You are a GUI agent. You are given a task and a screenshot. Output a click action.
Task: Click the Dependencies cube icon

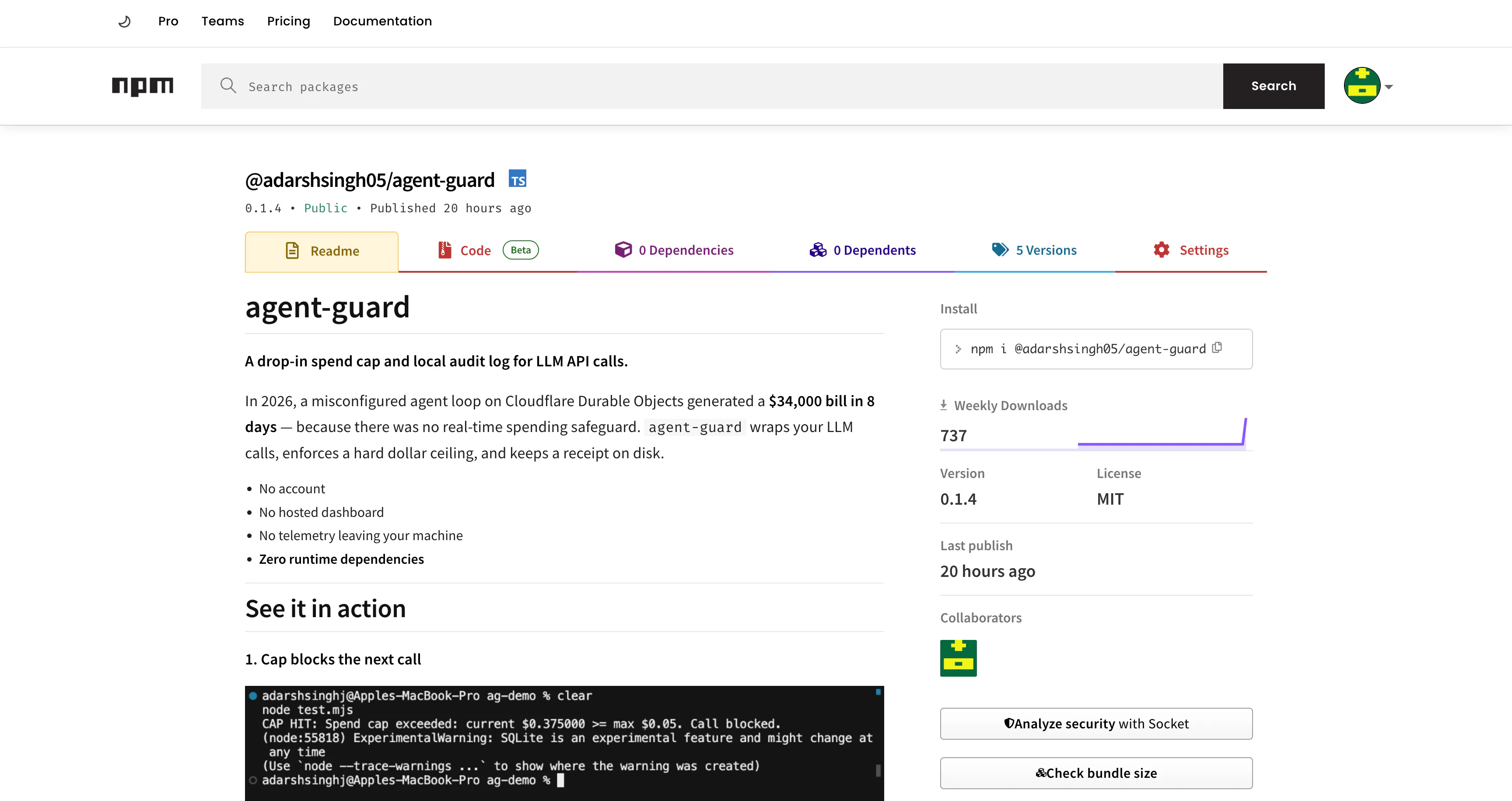623,249
